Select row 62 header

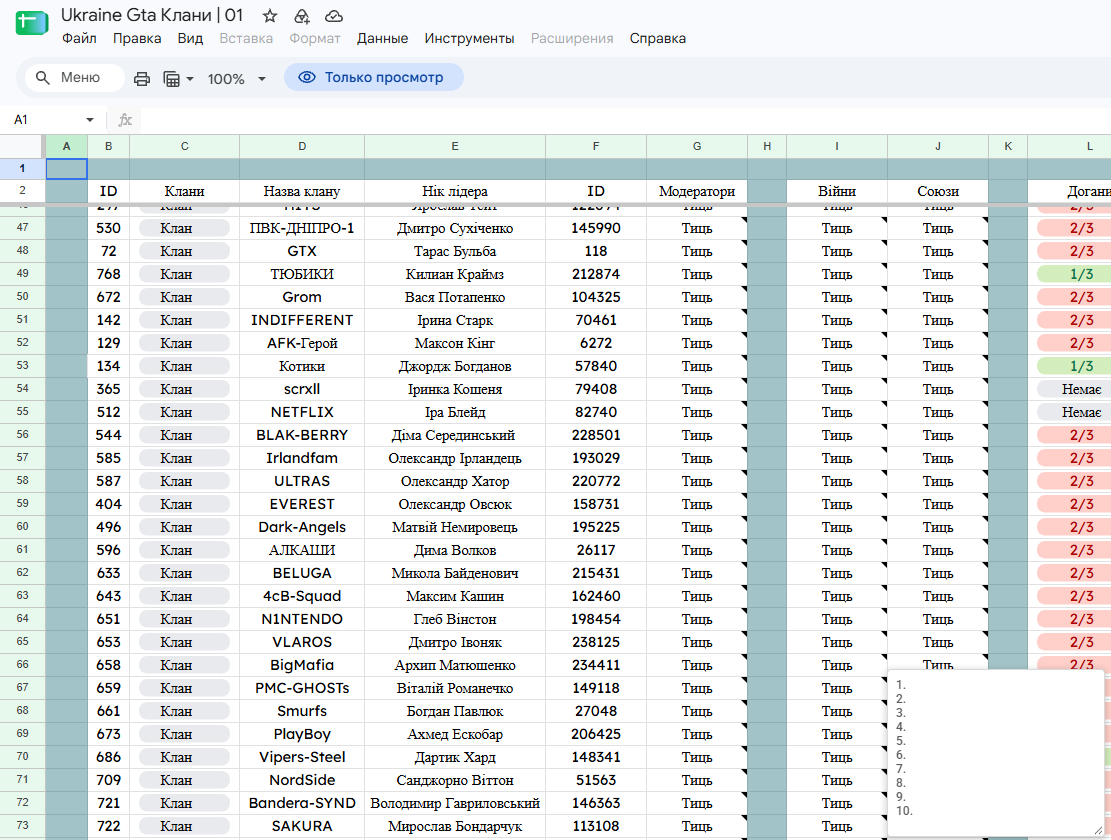tap(23, 572)
